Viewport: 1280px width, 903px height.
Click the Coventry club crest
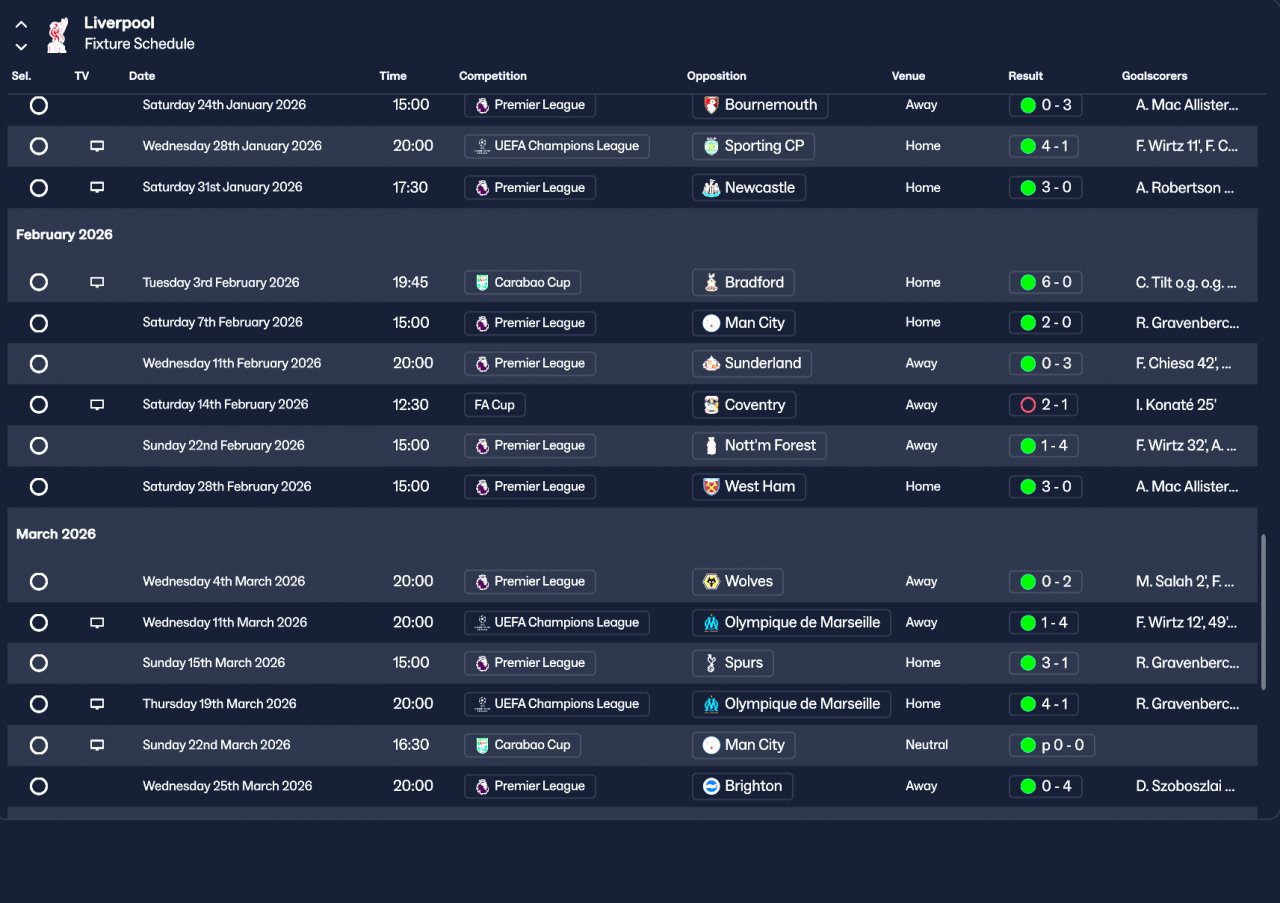pos(711,405)
